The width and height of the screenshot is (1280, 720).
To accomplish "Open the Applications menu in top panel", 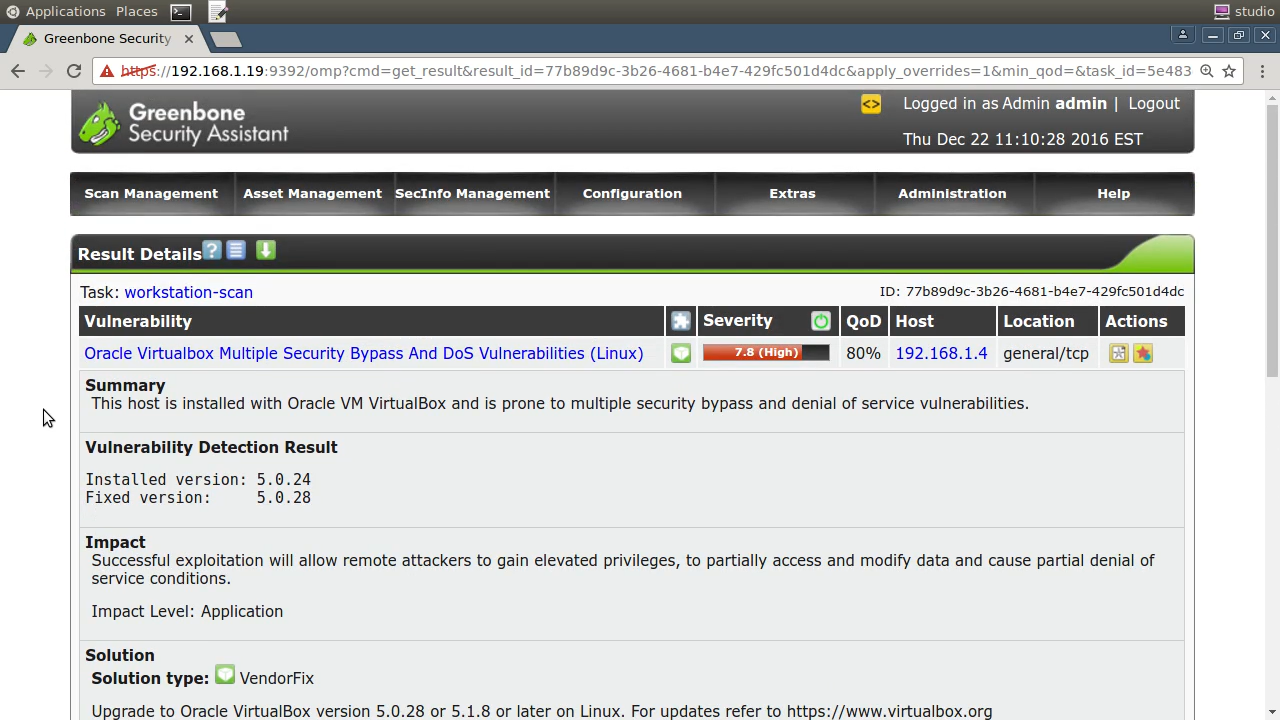I will click(x=56, y=12).
